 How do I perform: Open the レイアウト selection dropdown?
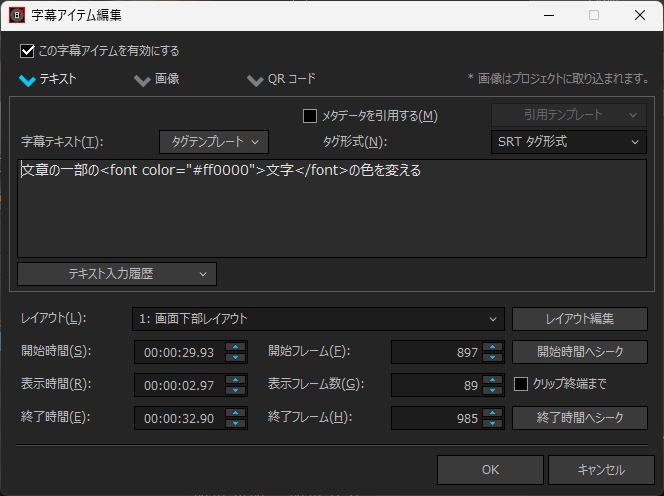[x=318, y=319]
